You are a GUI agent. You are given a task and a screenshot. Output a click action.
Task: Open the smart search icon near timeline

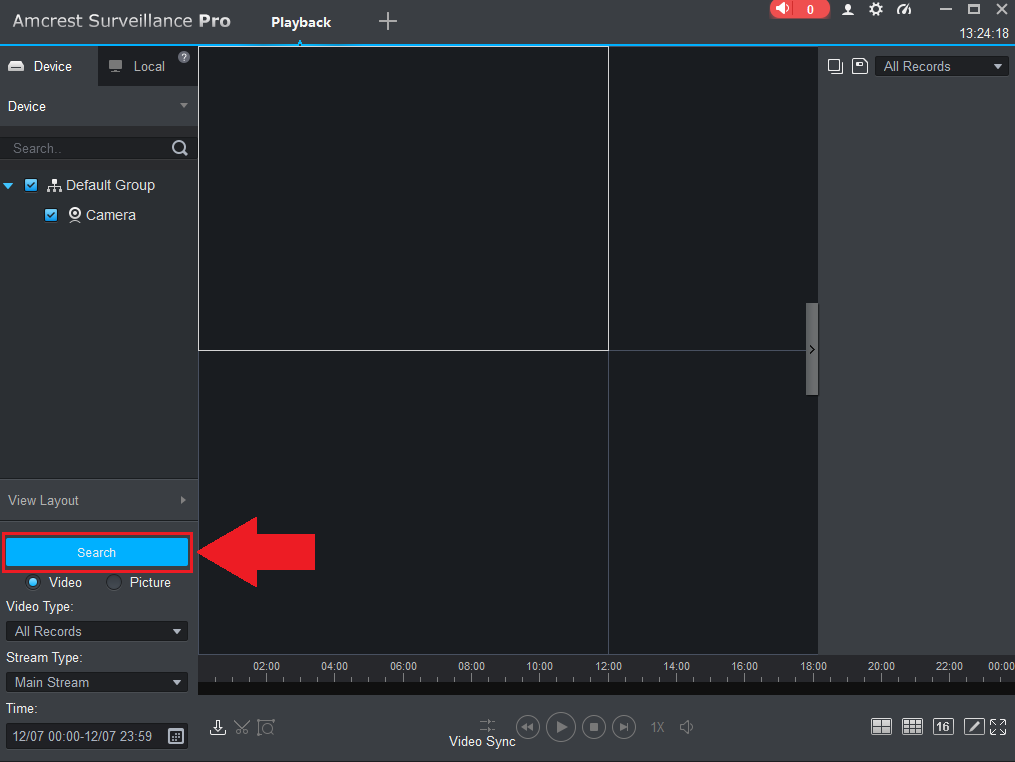click(266, 727)
